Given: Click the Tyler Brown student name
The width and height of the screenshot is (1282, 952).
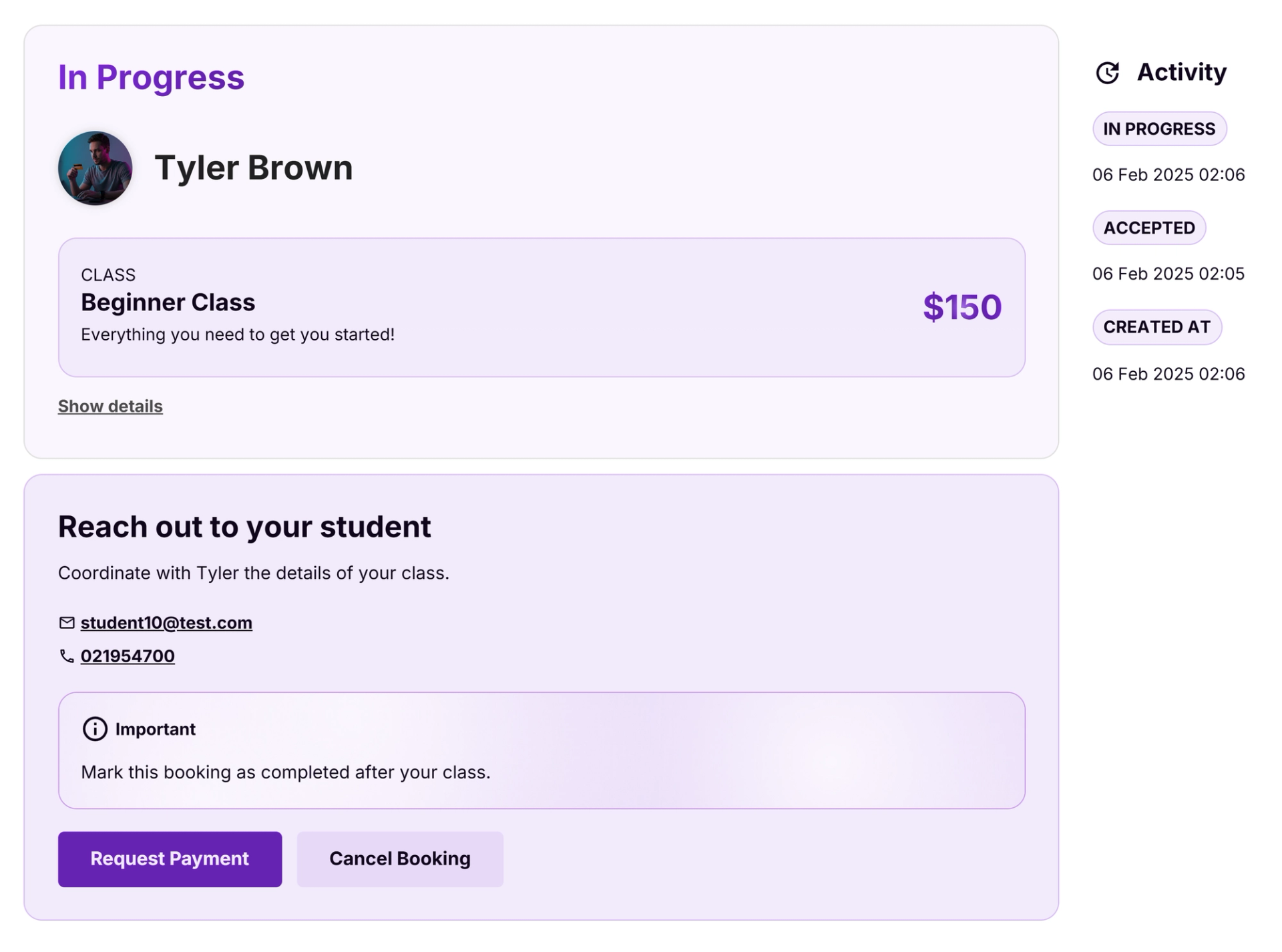Looking at the screenshot, I should (x=253, y=167).
